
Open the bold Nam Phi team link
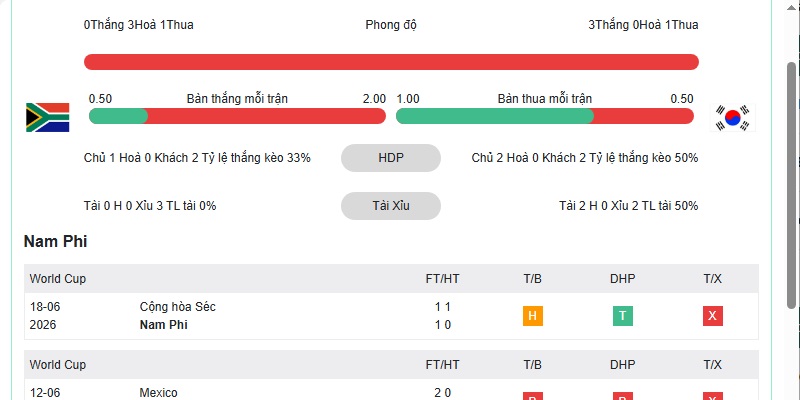coord(163,324)
